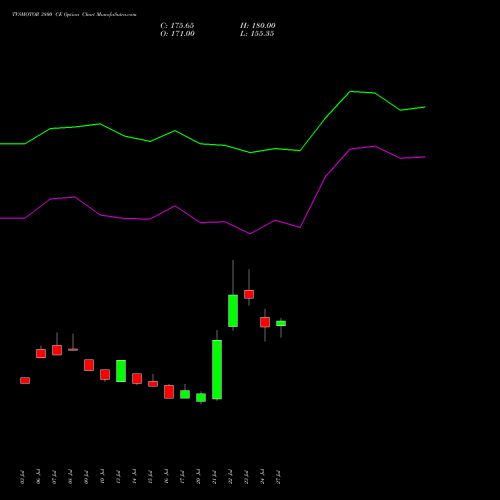Click the 27 Jul date label

(x=279, y=477)
